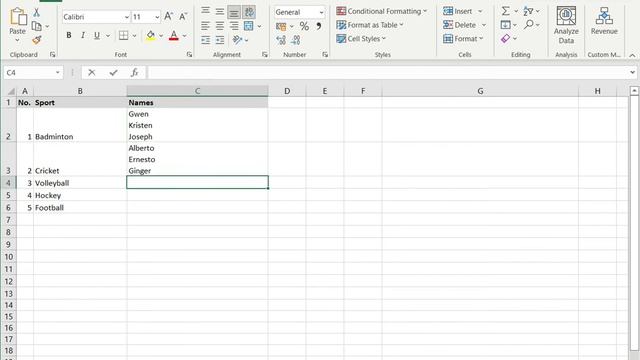Open Cell Styles menu
The height and width of the screenshot is (360, 640).
pyautogui.click(x=361, y=39)
